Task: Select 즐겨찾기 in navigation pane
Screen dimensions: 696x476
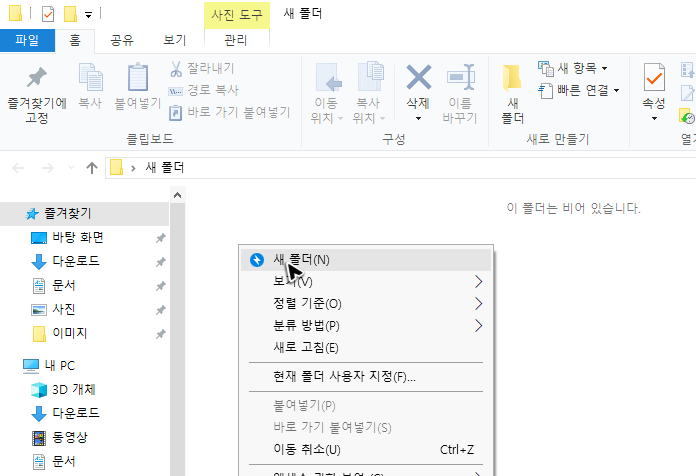Action: pos(84,214)
